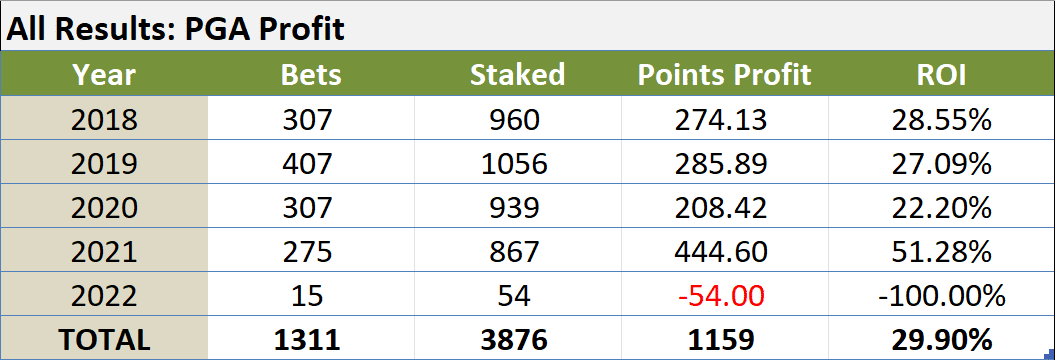
Task: Select the 2018 year cell
Action: pyautogui.click(x=104, y=119)
